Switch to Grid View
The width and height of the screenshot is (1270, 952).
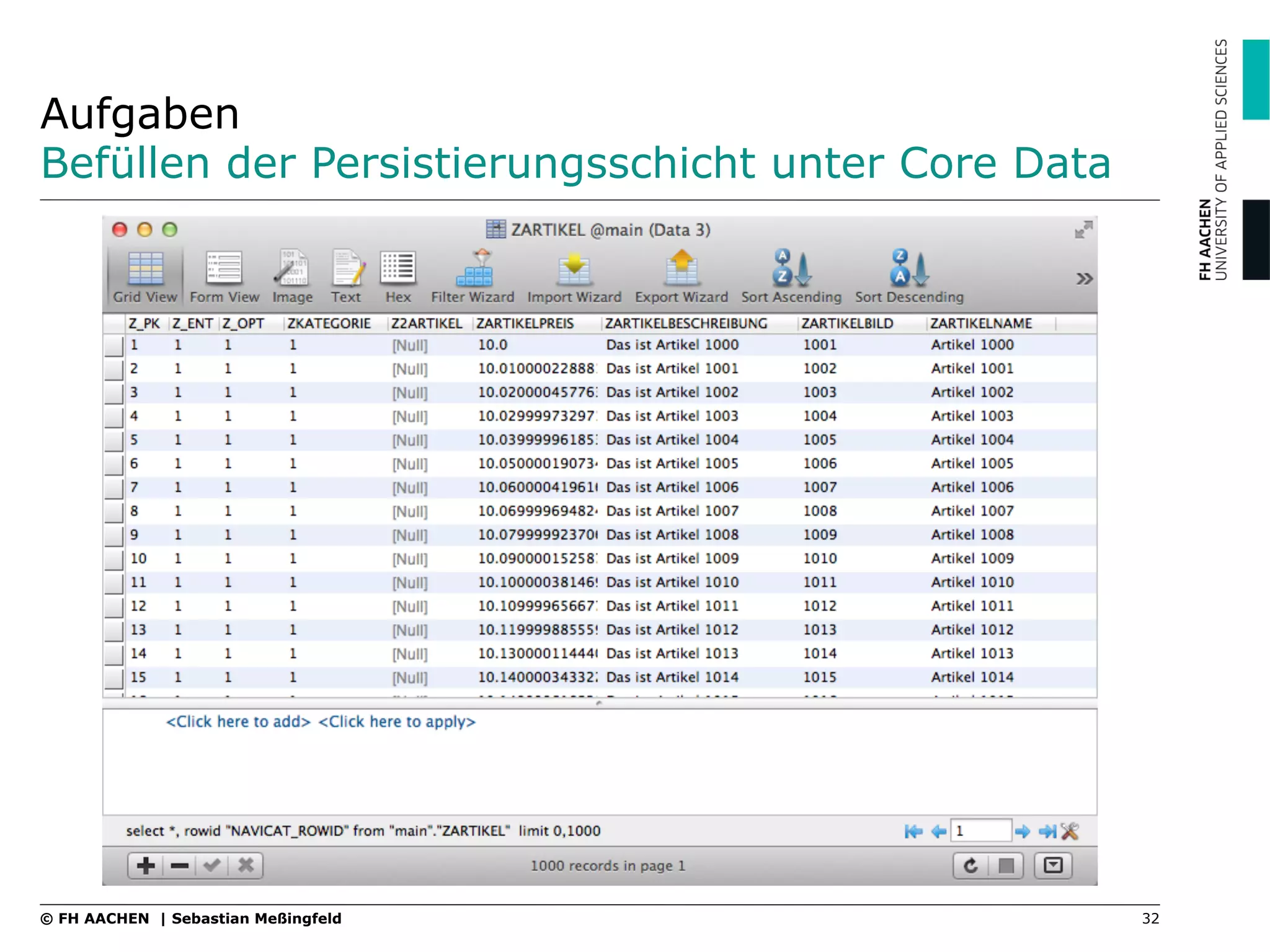click(x=145, y=277)
